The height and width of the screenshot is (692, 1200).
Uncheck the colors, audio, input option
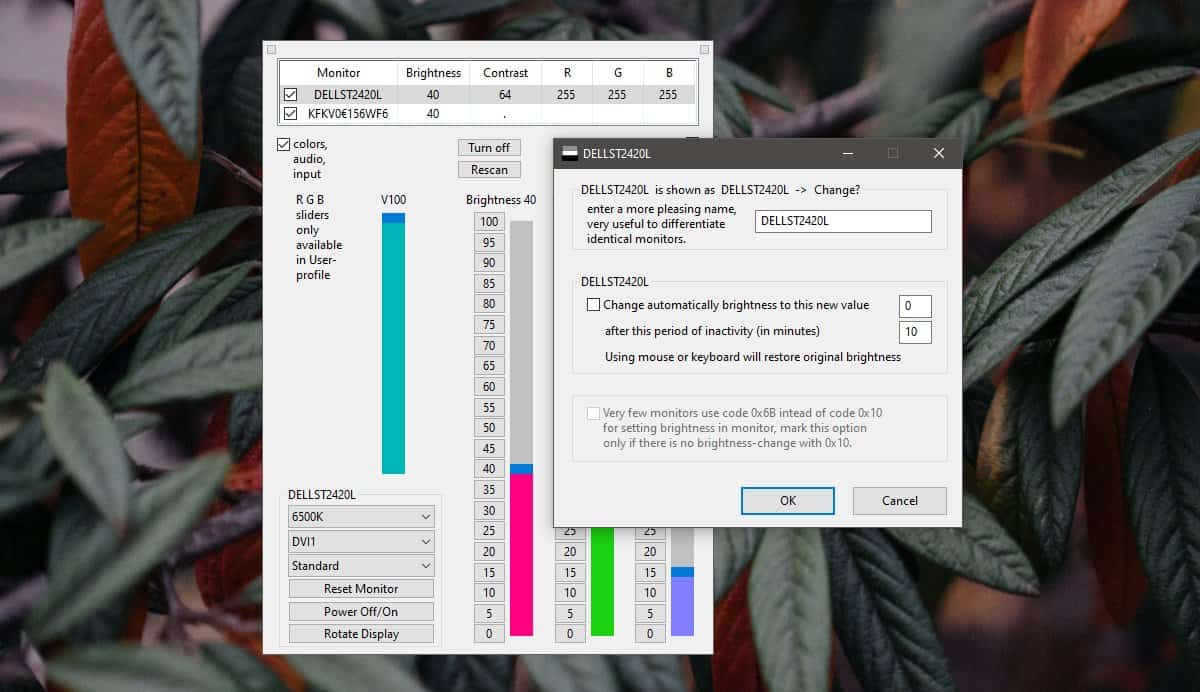tap(283, 143)
